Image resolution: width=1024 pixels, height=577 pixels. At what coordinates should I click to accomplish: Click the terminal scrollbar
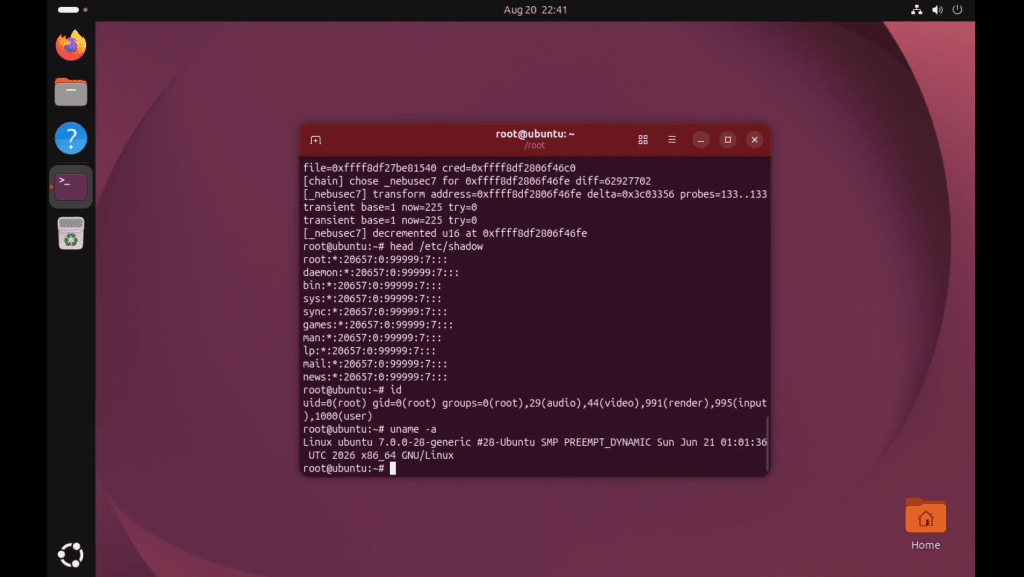click(x=767, y=443)
